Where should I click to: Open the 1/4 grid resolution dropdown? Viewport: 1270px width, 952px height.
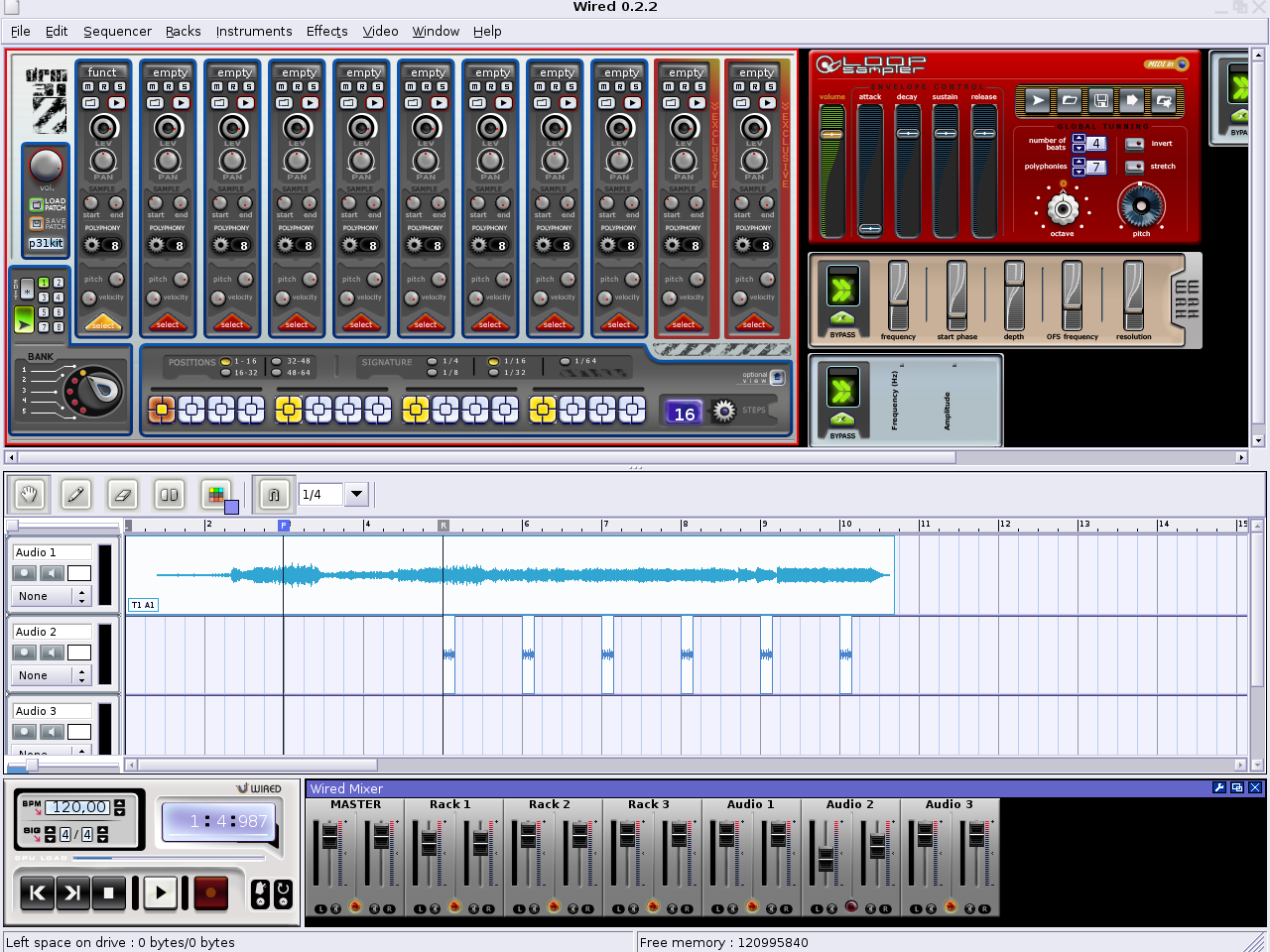pyautogui.click(x=356, y=494)
